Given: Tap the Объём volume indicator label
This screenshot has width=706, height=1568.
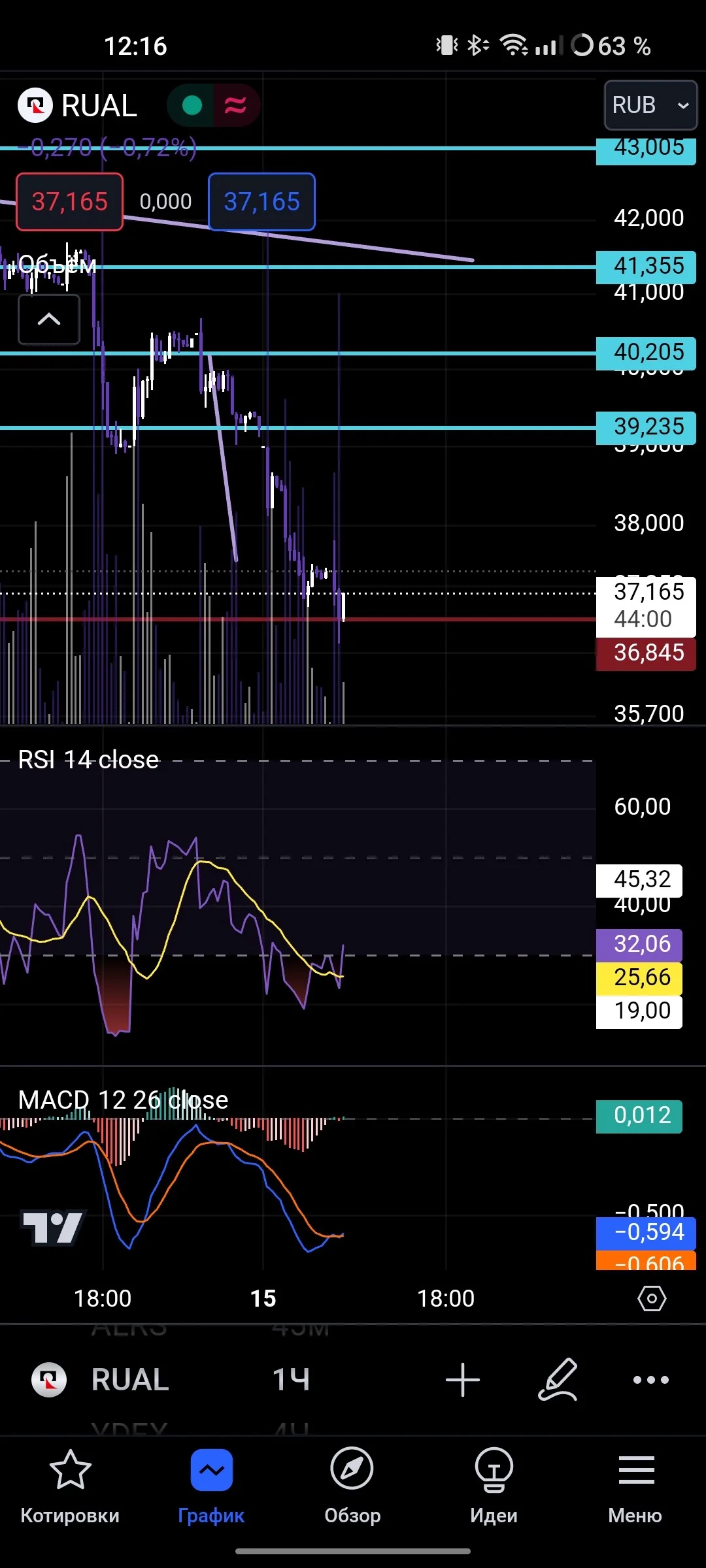Looking at the screenshot, I should (x=58, y=265).
